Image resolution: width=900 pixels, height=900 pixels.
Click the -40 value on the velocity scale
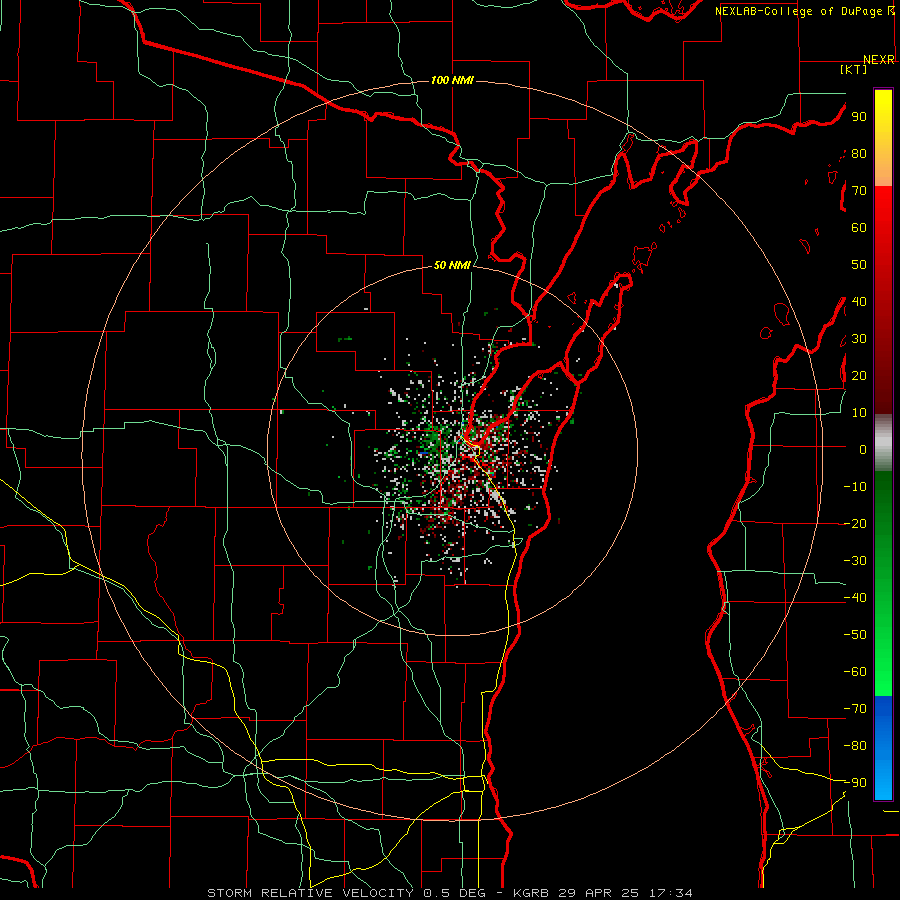855,598
